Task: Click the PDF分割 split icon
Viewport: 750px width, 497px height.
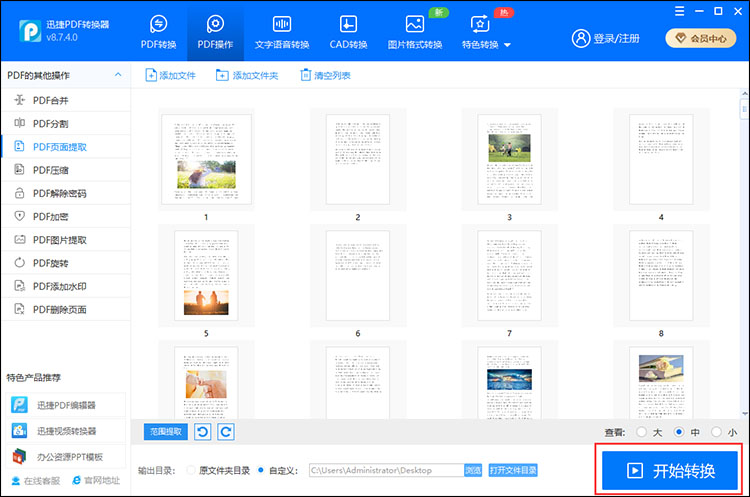Action: [x=20, y=122]
